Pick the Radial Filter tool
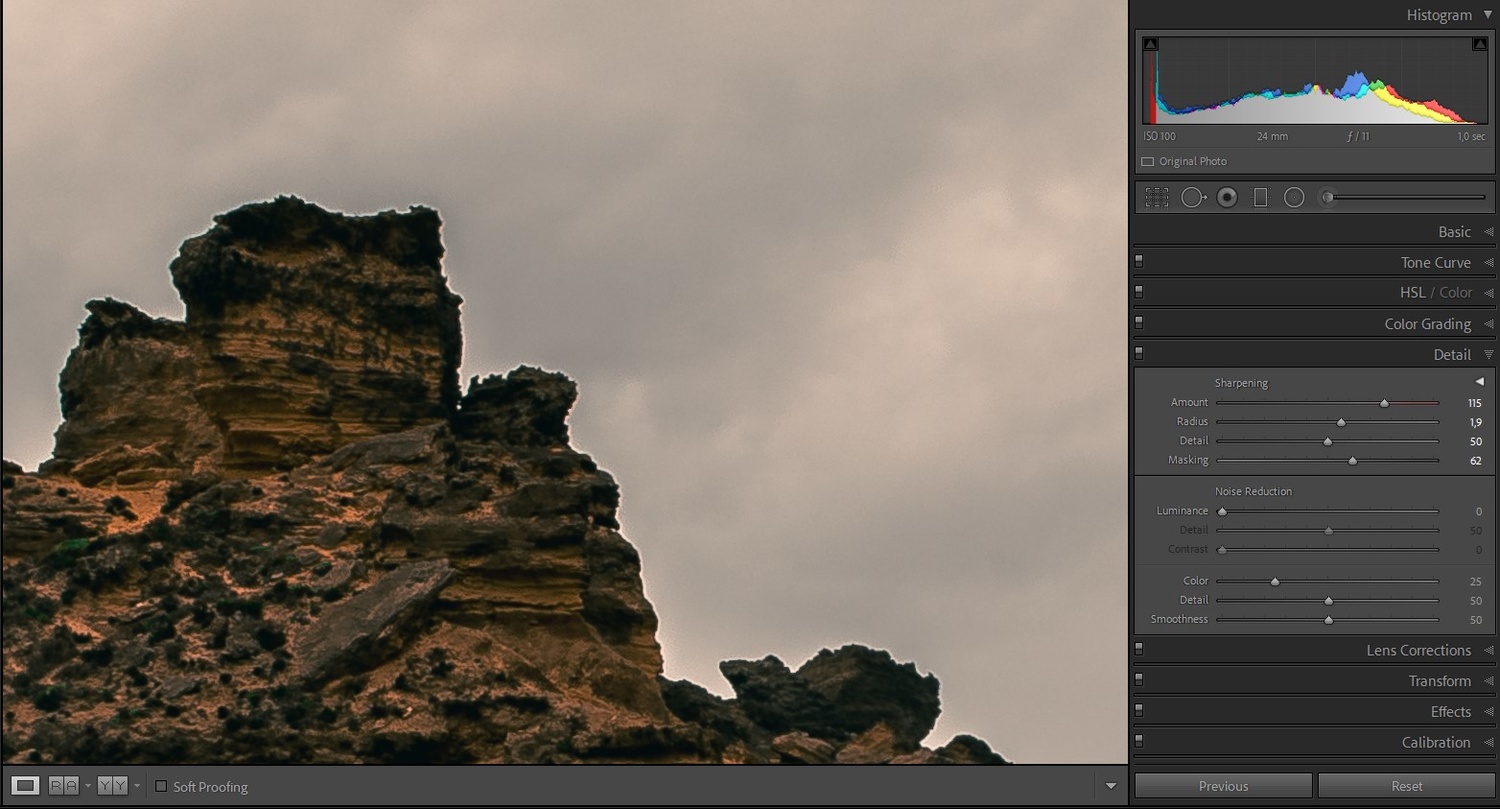The width and height of the screenshot is (1500, 809). (1294, 198)
